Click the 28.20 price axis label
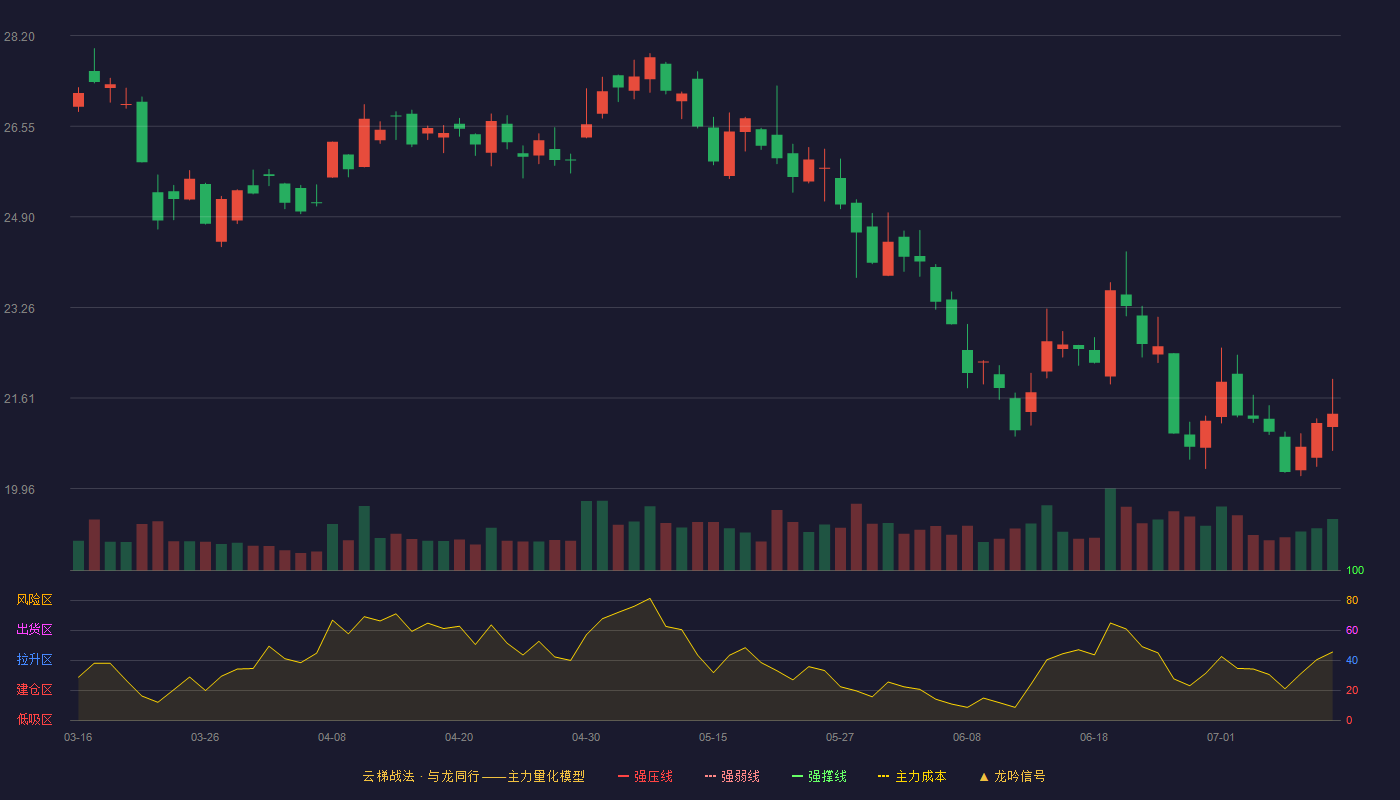Screen dimensions: 1400x800 pyautogui.click(x=19, y=37)
